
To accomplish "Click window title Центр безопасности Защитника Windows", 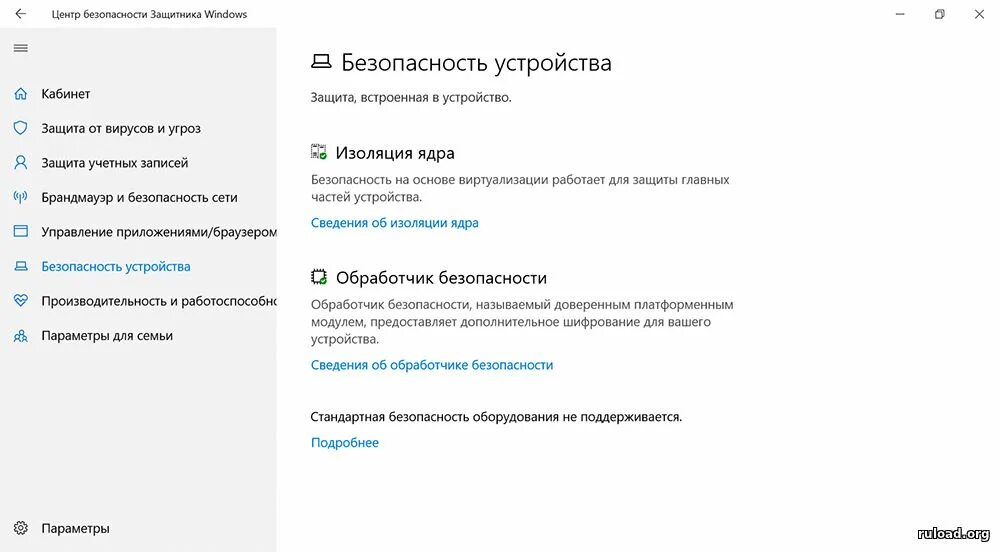I will (x=149, y=14).
